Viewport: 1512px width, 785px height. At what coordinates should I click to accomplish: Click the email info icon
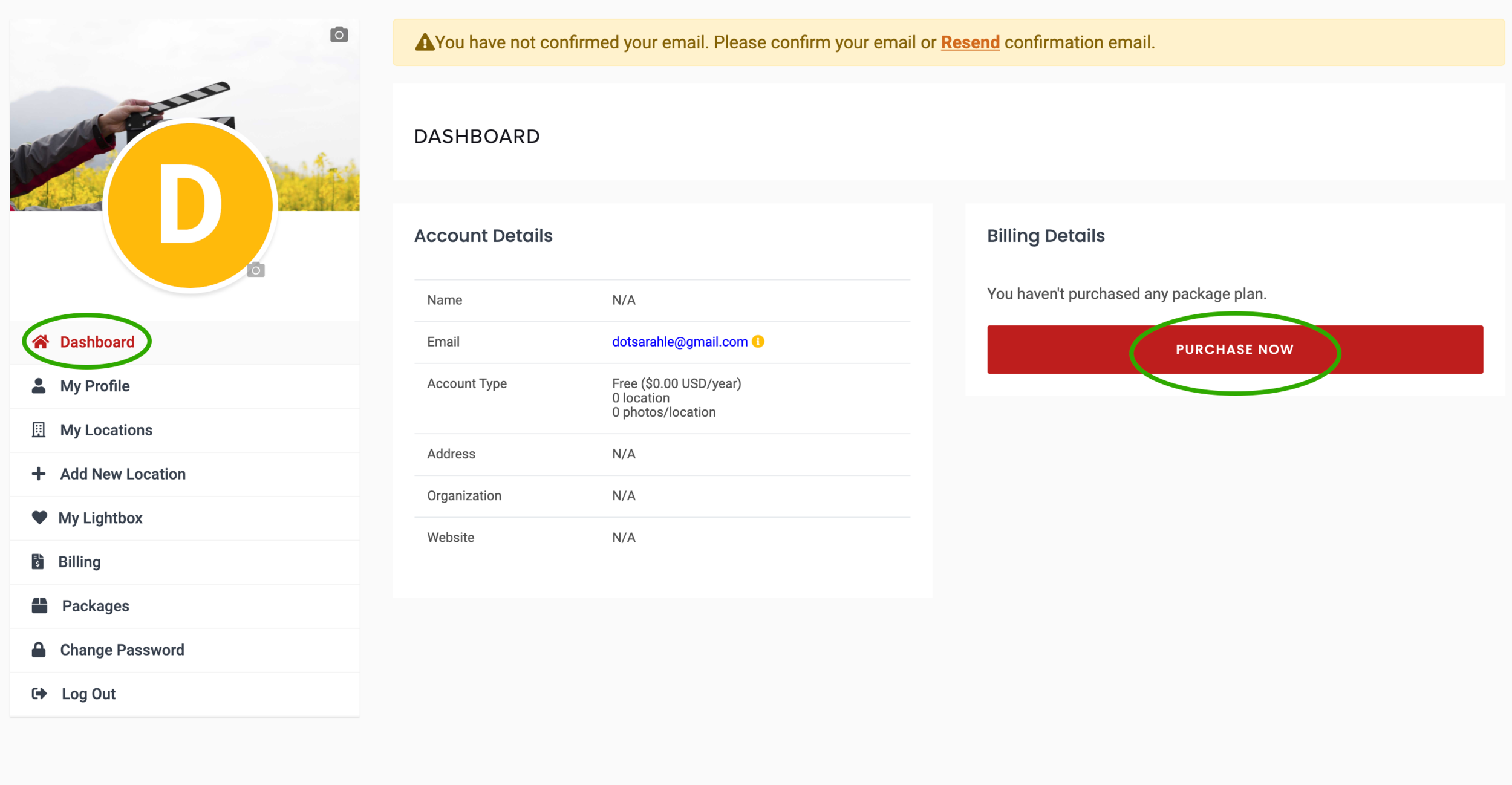(758, 342)
